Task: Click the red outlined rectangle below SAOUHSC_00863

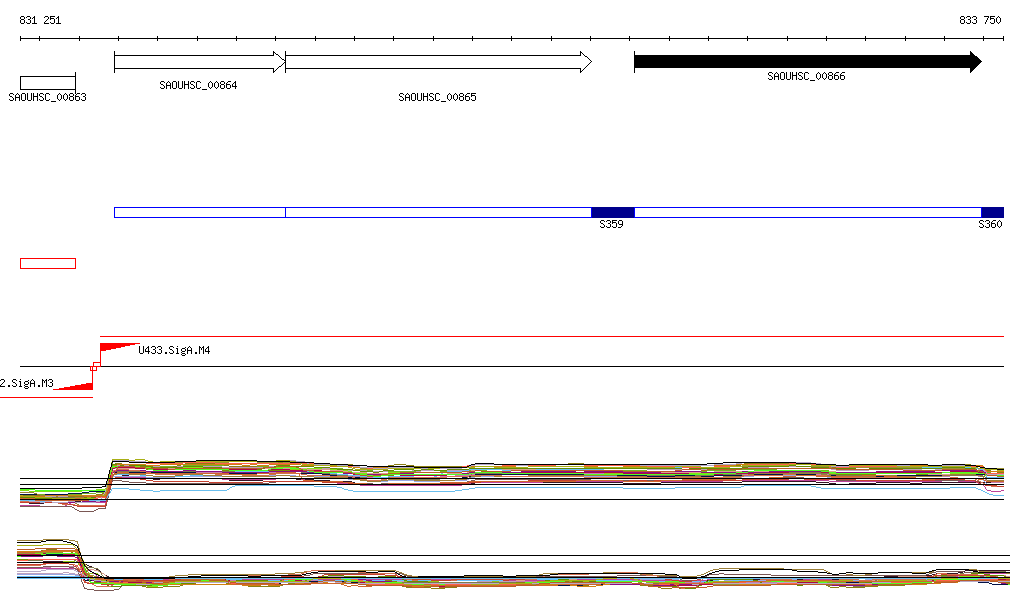Action: tap(48, 263)
